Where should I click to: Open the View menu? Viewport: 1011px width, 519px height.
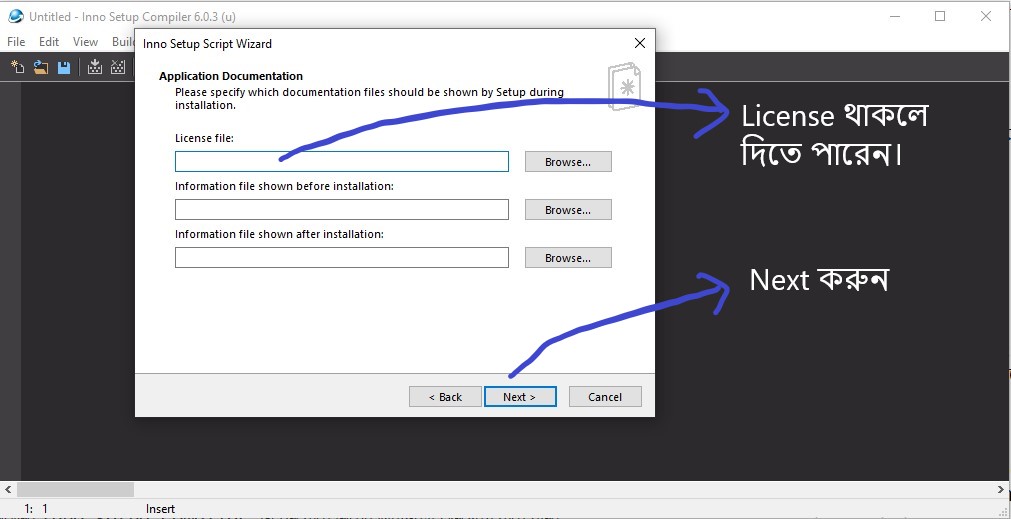tap(85, 42)
